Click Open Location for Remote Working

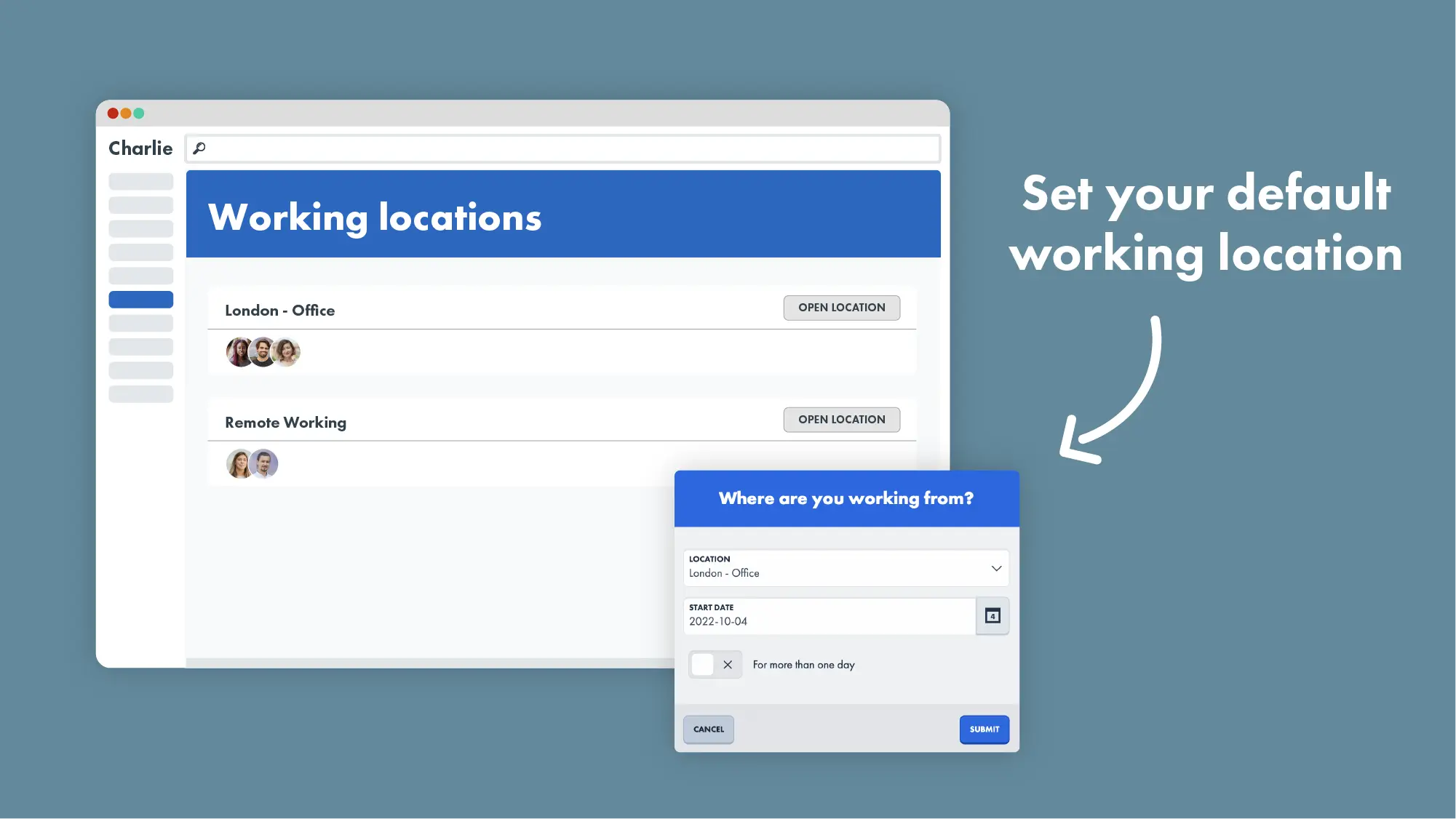click(x=842, y=419)
